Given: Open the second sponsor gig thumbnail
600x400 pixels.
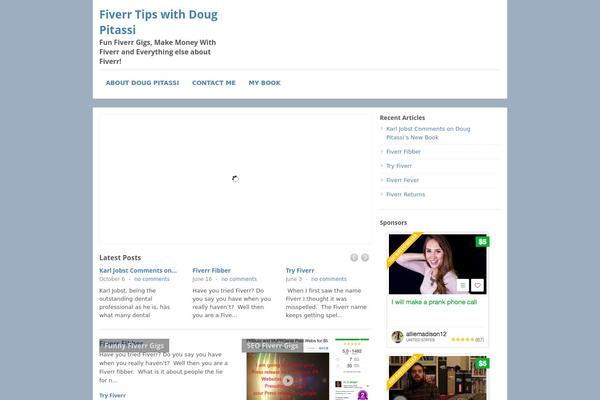Looking at the screenshot, I should pos(438,378).
